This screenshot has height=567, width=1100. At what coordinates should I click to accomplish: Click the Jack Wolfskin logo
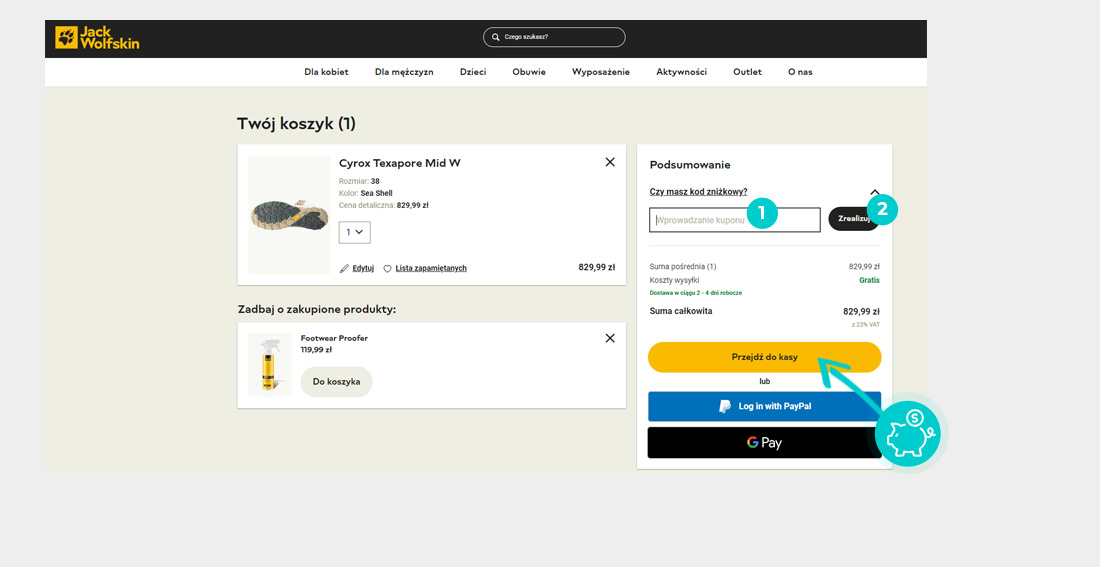click(98, 38)
